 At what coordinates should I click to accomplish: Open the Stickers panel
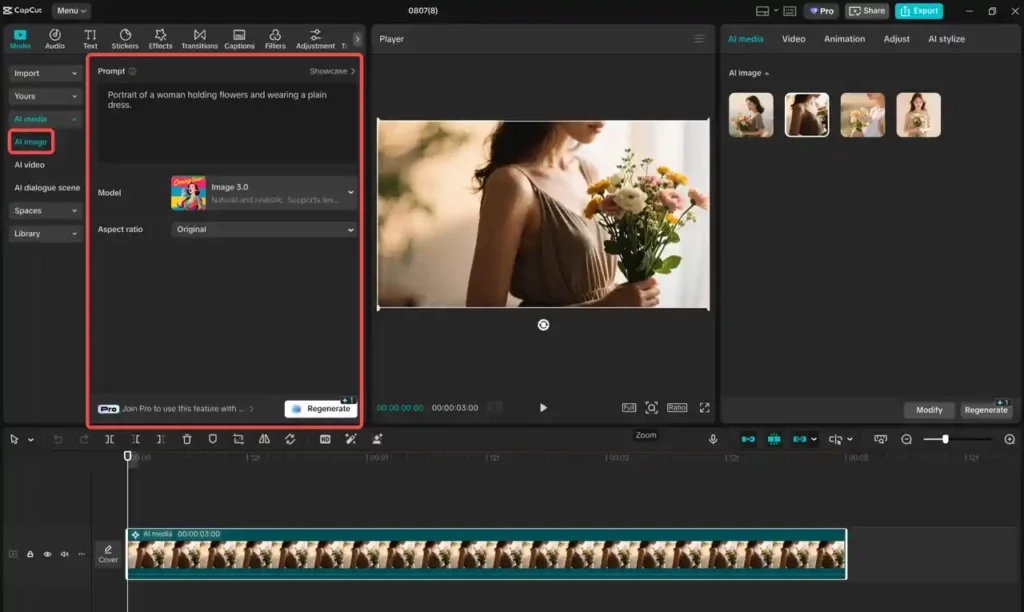(x=125, y=39)
